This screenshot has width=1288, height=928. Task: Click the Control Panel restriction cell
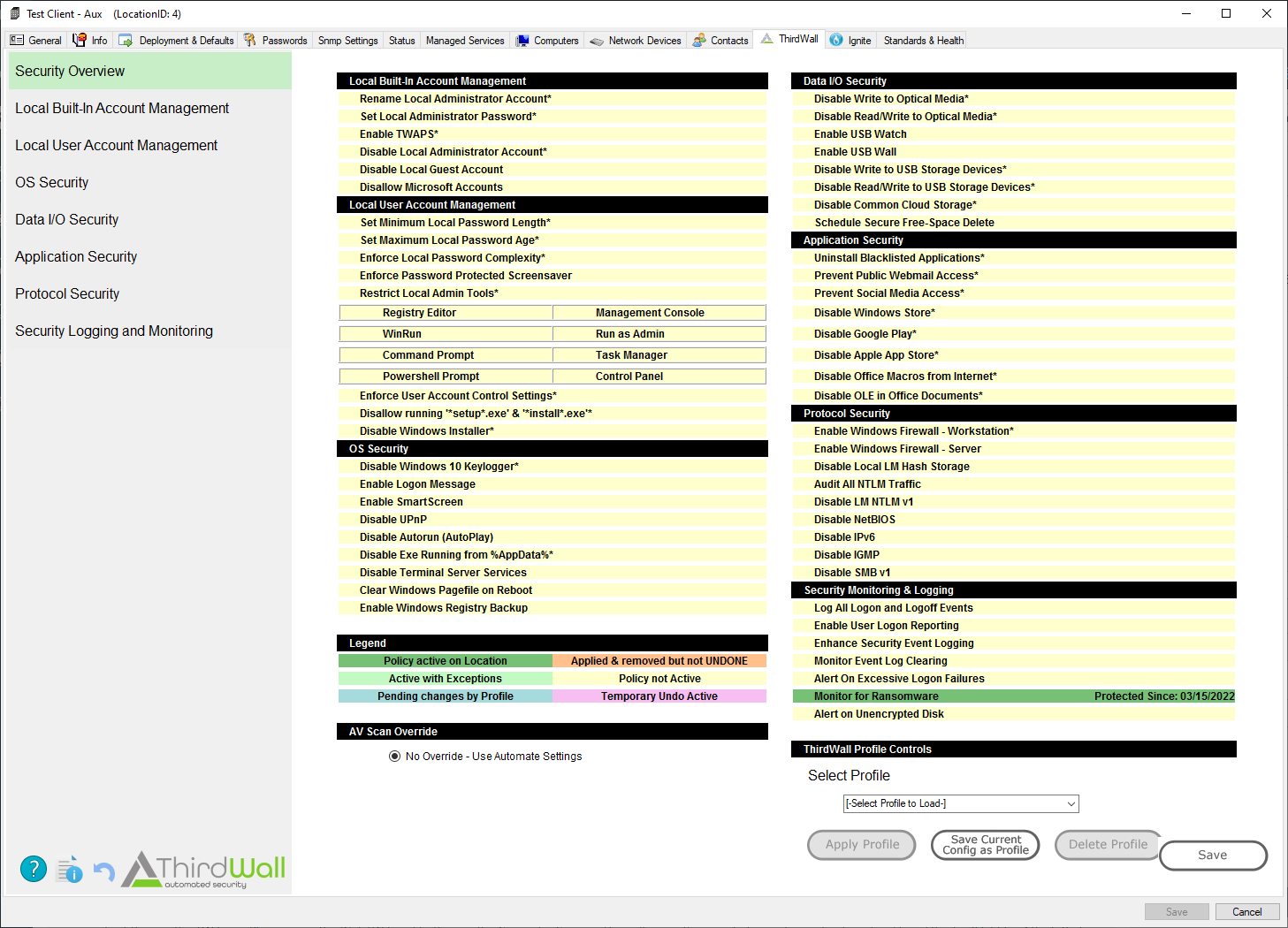click(659, 377)
